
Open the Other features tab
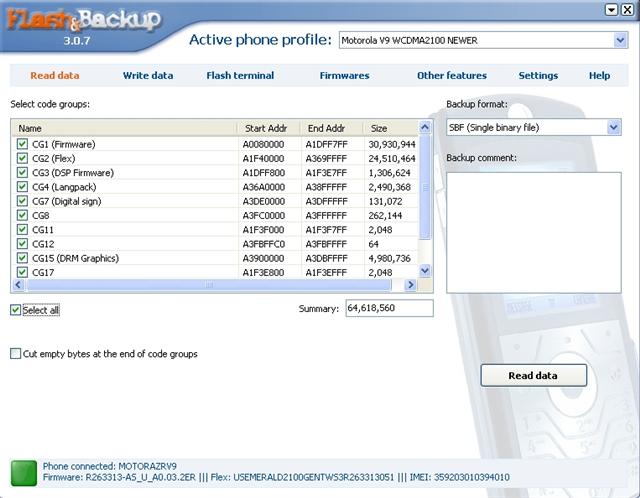[x=452, y=76]
